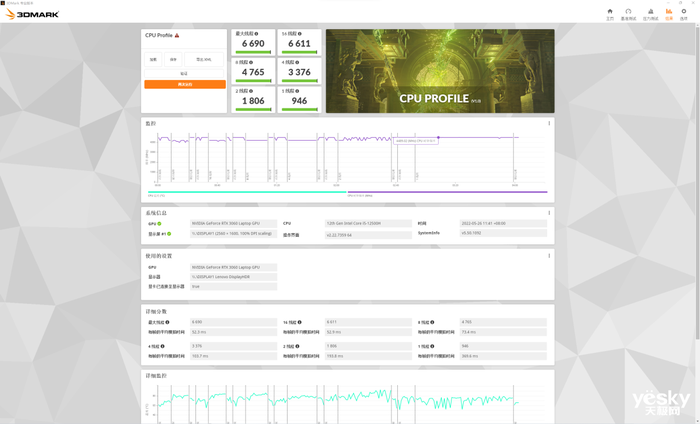This screenshot has width=700, height=424.
Task: Click green status icon next to GPU label
Action: click(159, 224)
